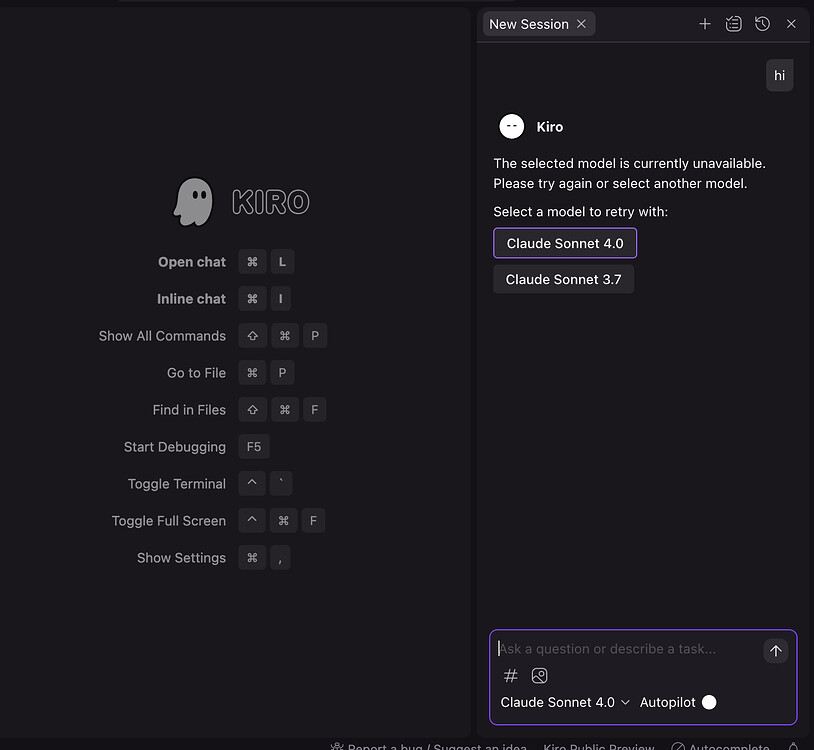
Task: Click the Kiro avatar icon in chat
Action: [511, 127]
